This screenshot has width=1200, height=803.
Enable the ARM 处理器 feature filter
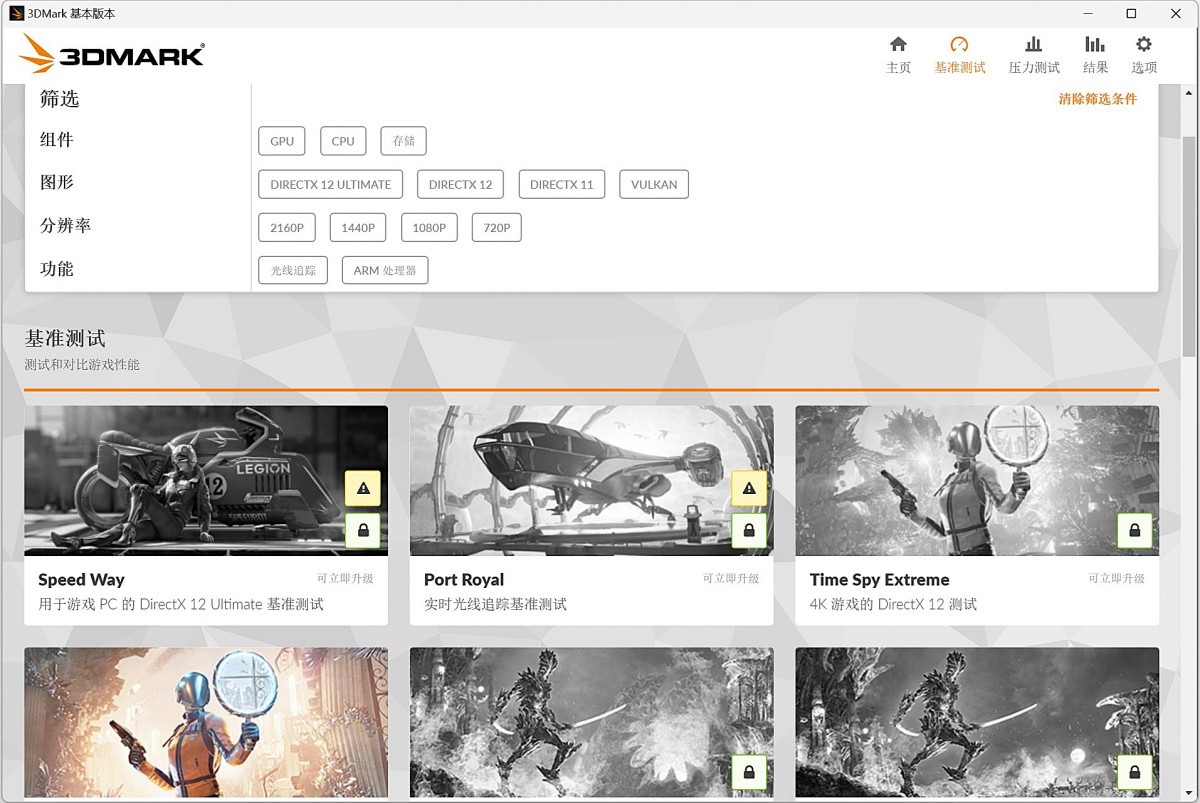(384, 270)
